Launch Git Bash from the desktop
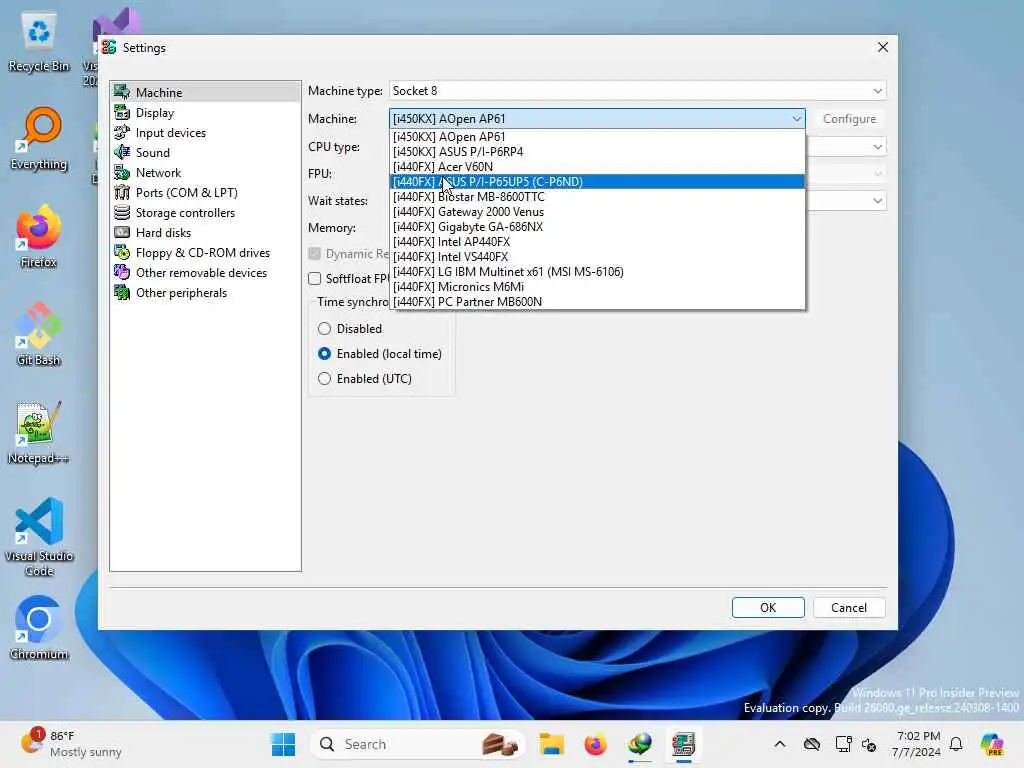1024x768 pixels. coord(39,335)
